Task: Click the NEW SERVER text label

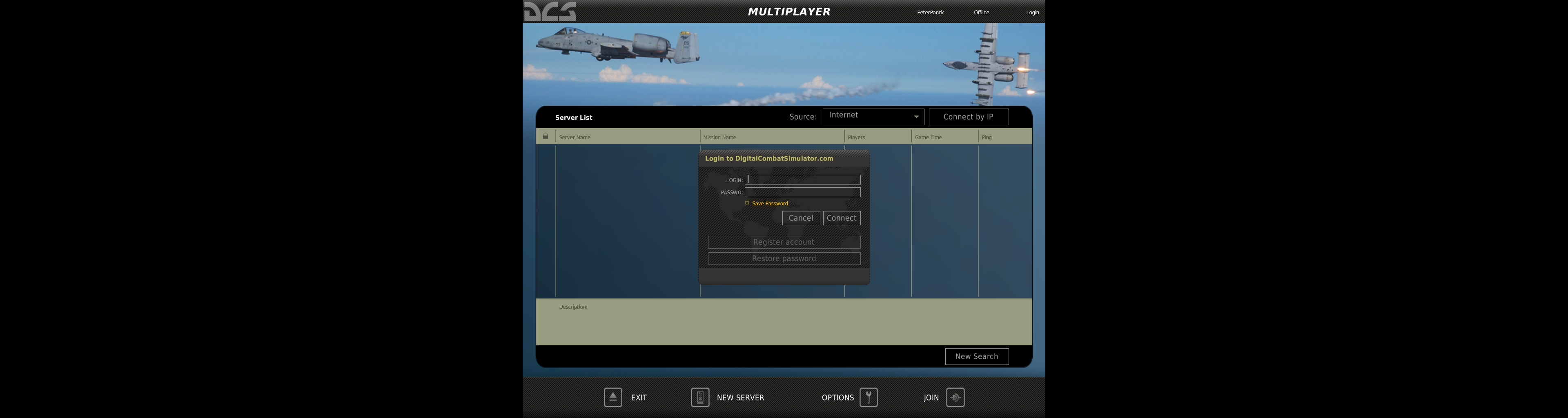Action: tap(740, 397)
